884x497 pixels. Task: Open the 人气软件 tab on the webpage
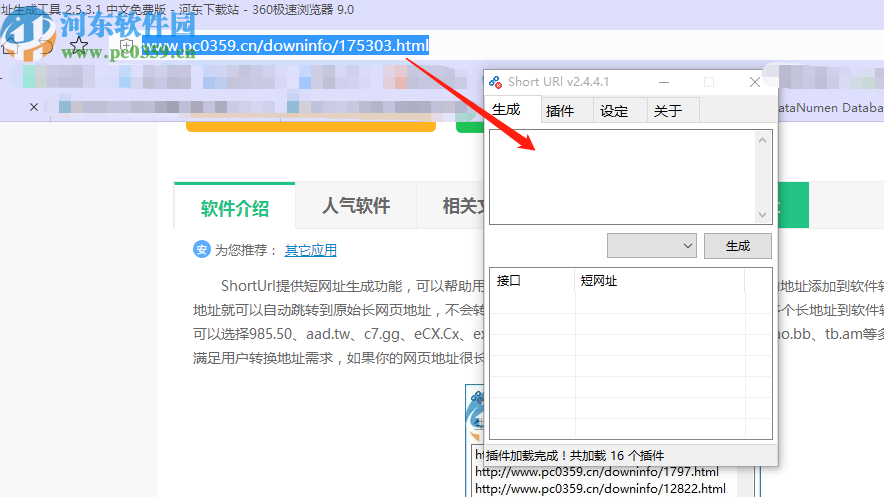click(x=356, y=206)
